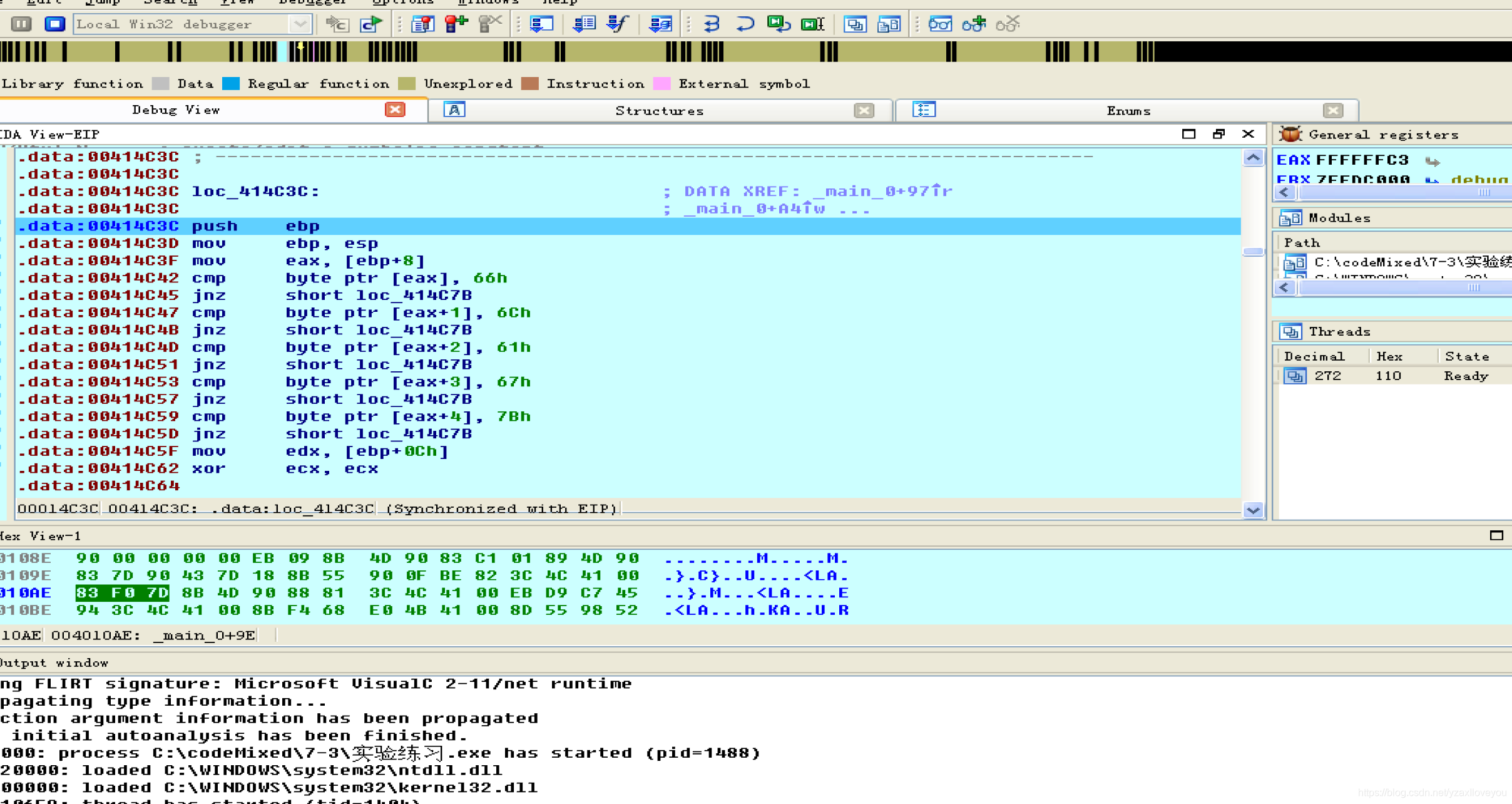
Task: Open the threads window toolbar icon
Action: [x=855, y=24]
